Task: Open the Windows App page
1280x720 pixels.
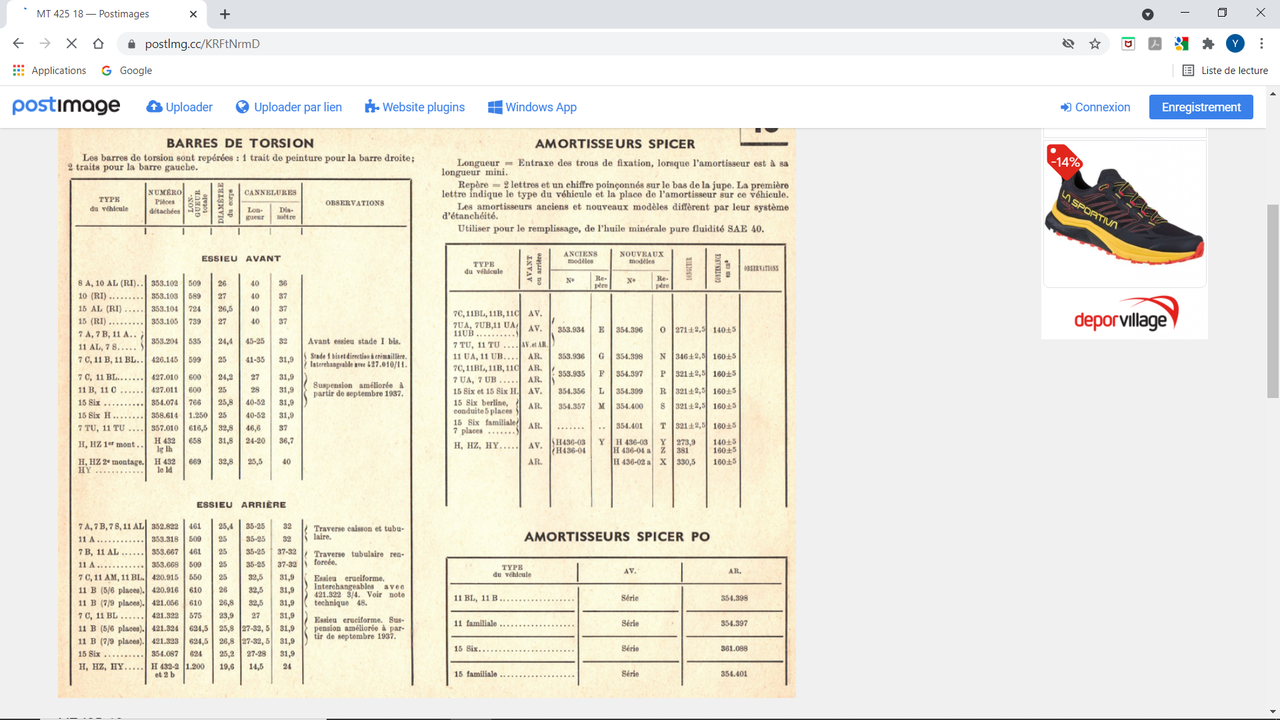Action: tap(532, 107)
